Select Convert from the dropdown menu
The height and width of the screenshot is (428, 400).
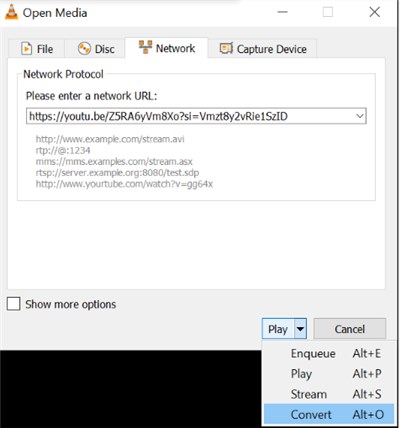[329, 414]
